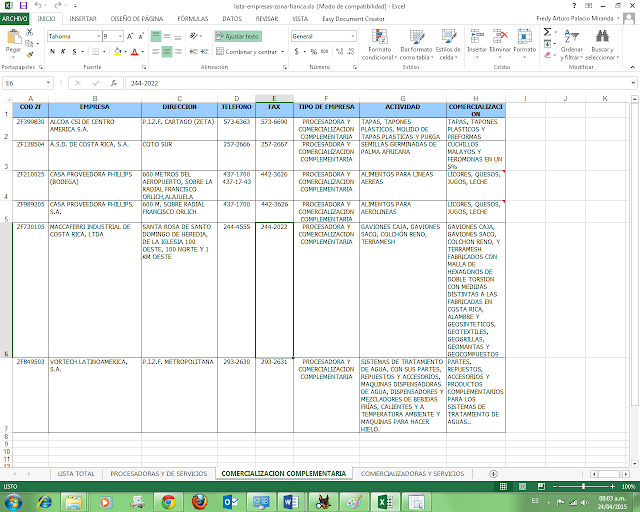Open font color dropdown arrow
The width and height of the screenshot is (640, 512).
tap(142, 52)
